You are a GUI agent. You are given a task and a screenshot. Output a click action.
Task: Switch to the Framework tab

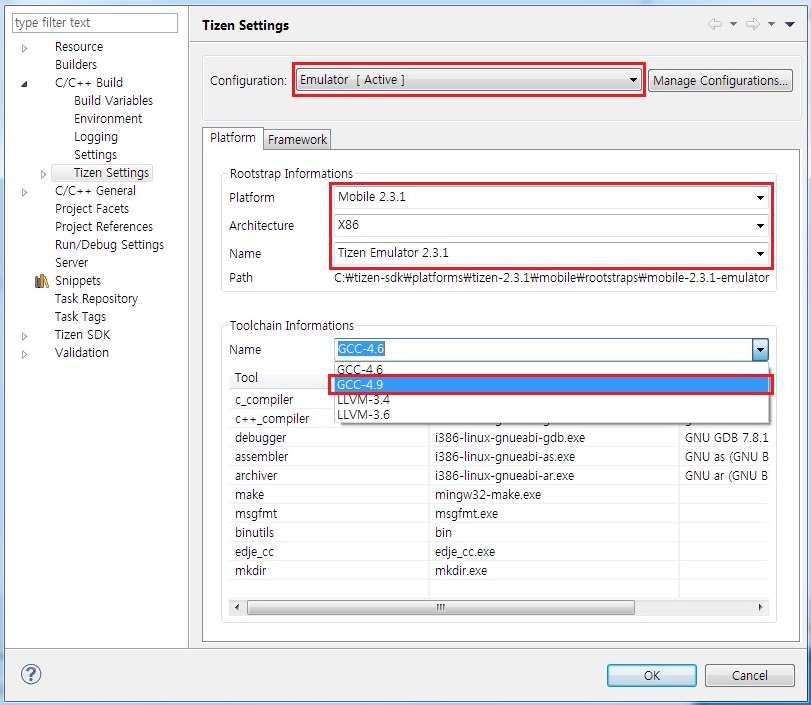click(x=297, y=140)
